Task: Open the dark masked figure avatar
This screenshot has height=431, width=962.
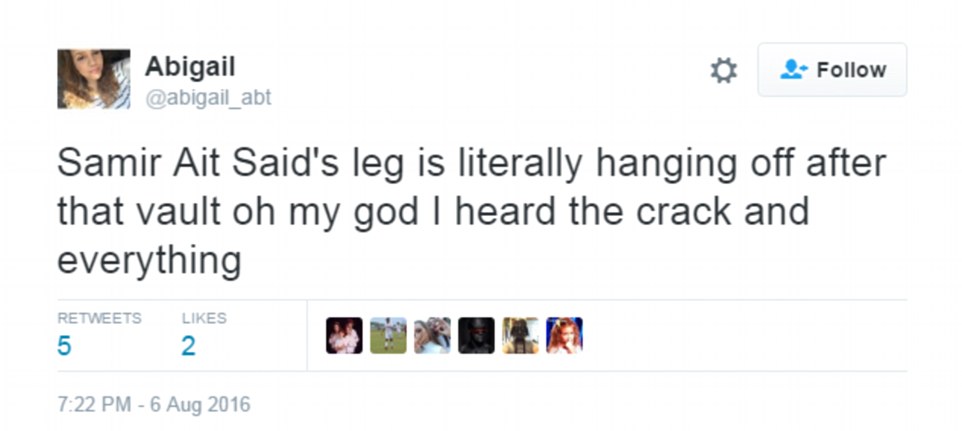Action: point(476,336)
